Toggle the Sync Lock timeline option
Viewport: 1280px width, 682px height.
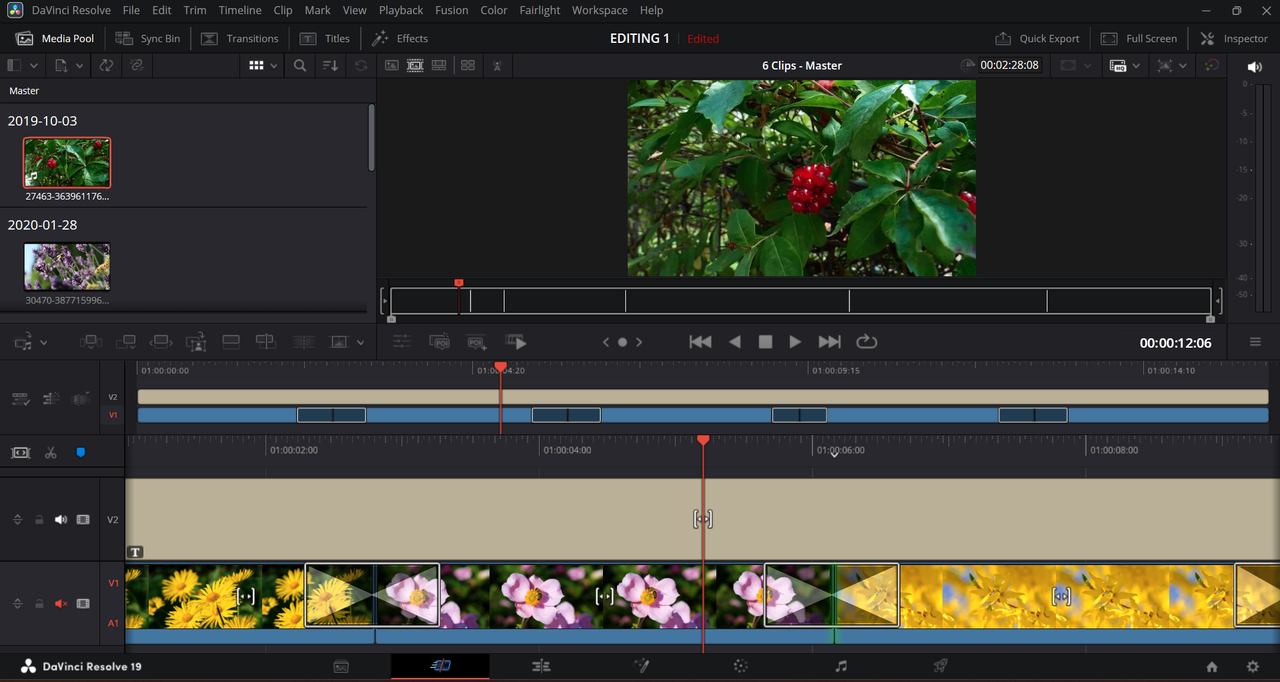[x=20, y=399]
